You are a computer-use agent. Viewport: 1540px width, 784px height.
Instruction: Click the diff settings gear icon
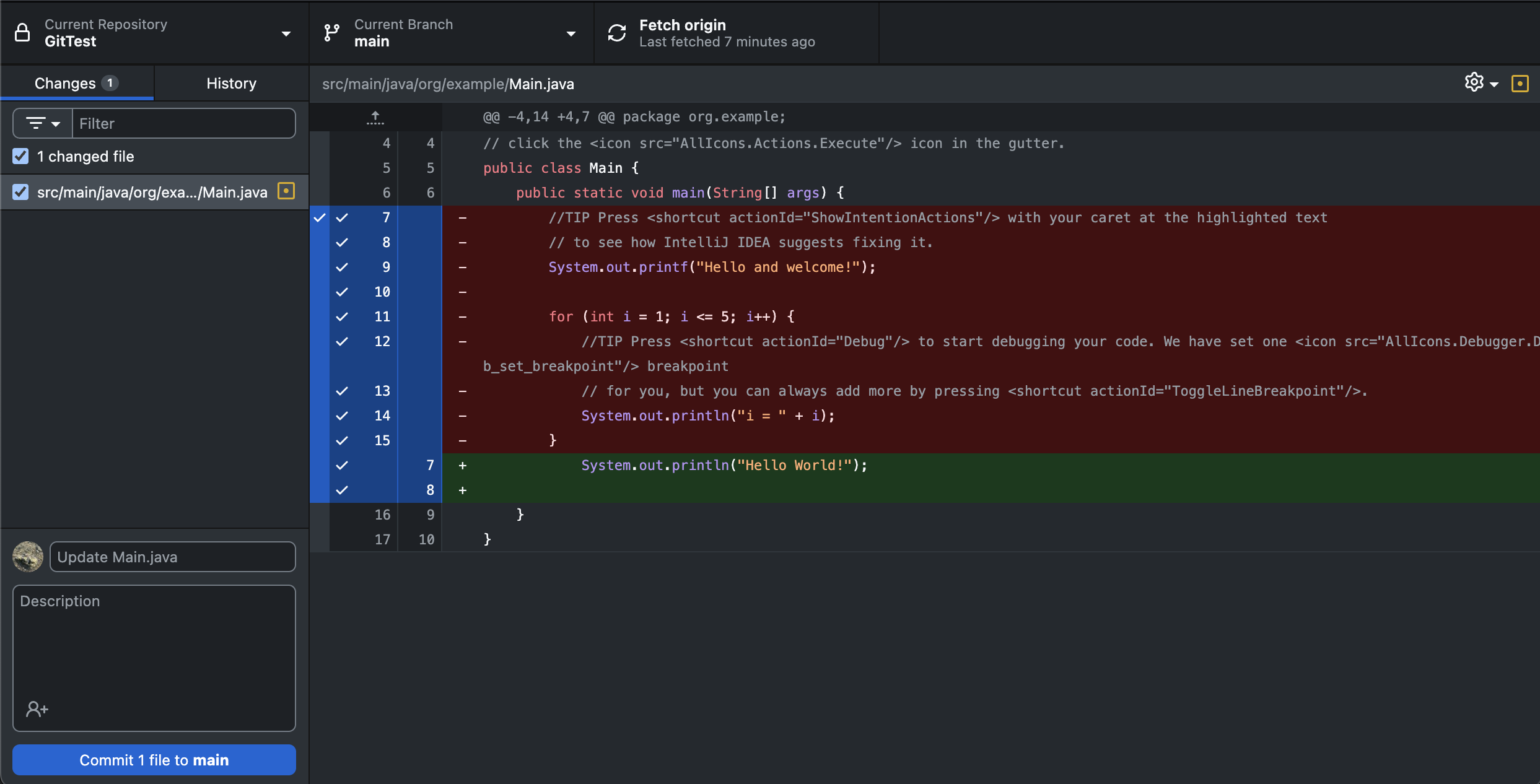[x=1474, y=82]
